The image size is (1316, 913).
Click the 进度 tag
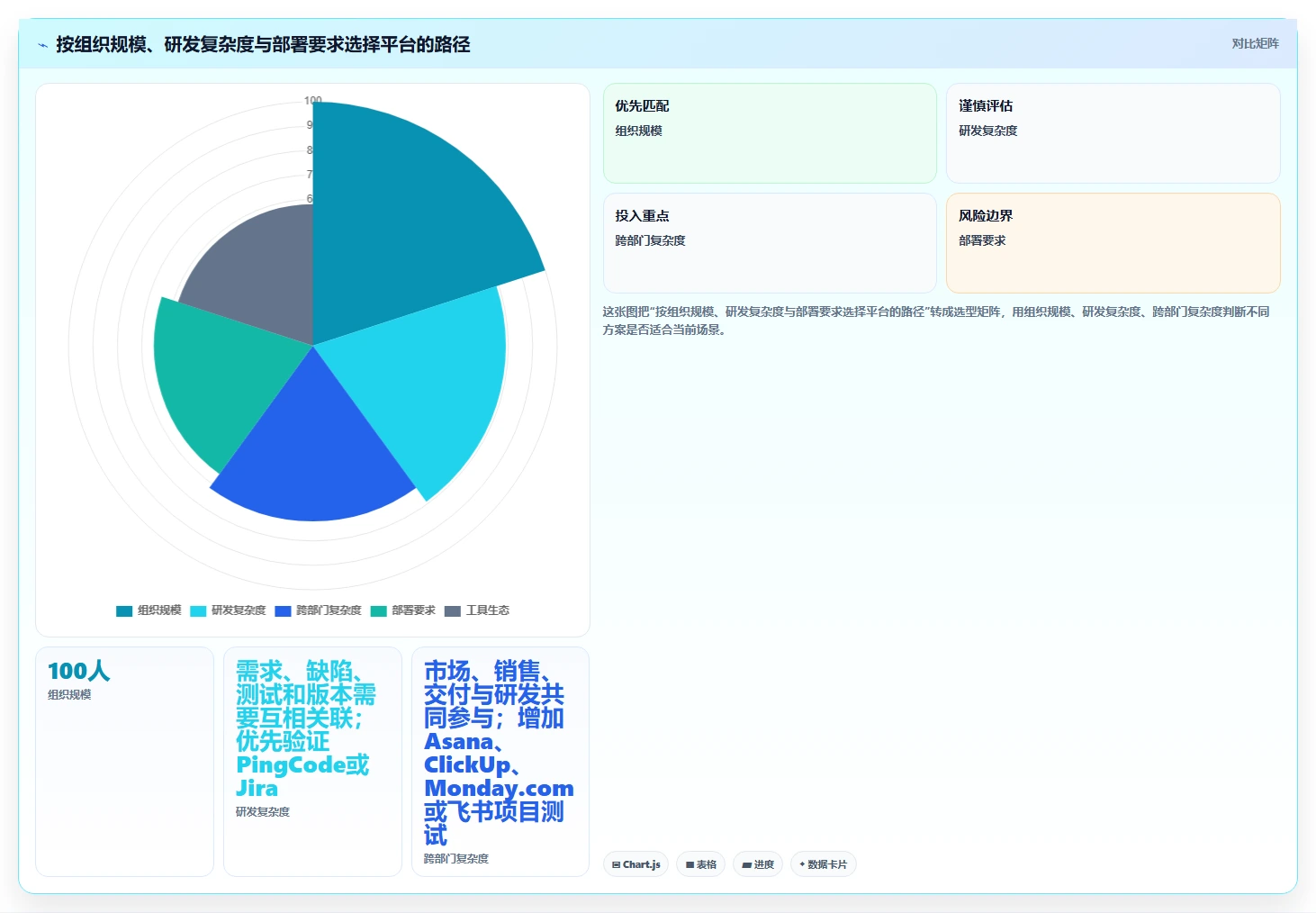tap(758, 864)
